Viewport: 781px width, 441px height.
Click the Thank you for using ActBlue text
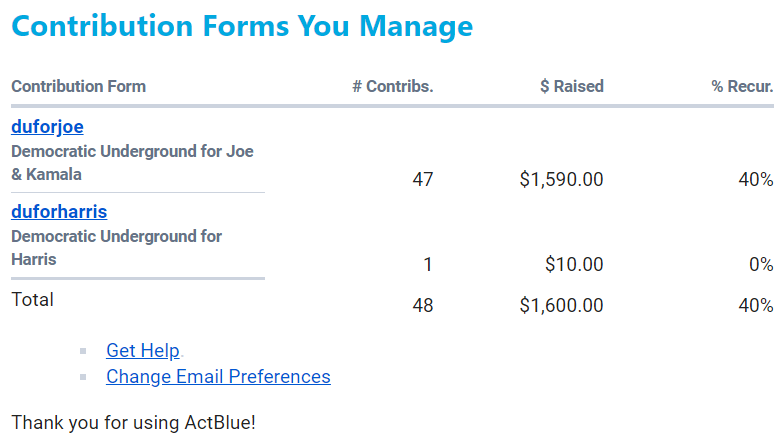tap(133, 422)
